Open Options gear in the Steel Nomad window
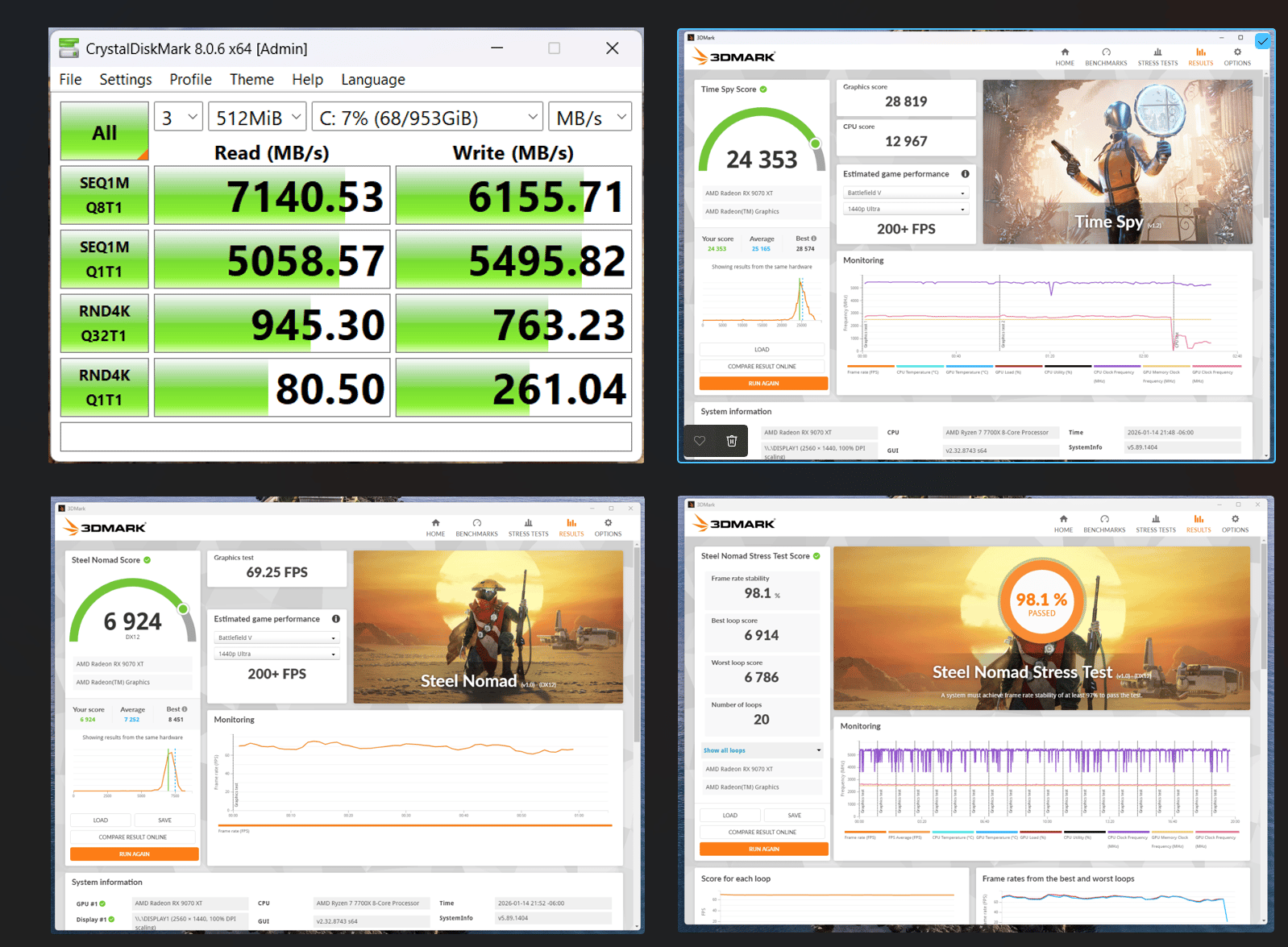This screenshot has height=947, width=1288. [608, 523]
